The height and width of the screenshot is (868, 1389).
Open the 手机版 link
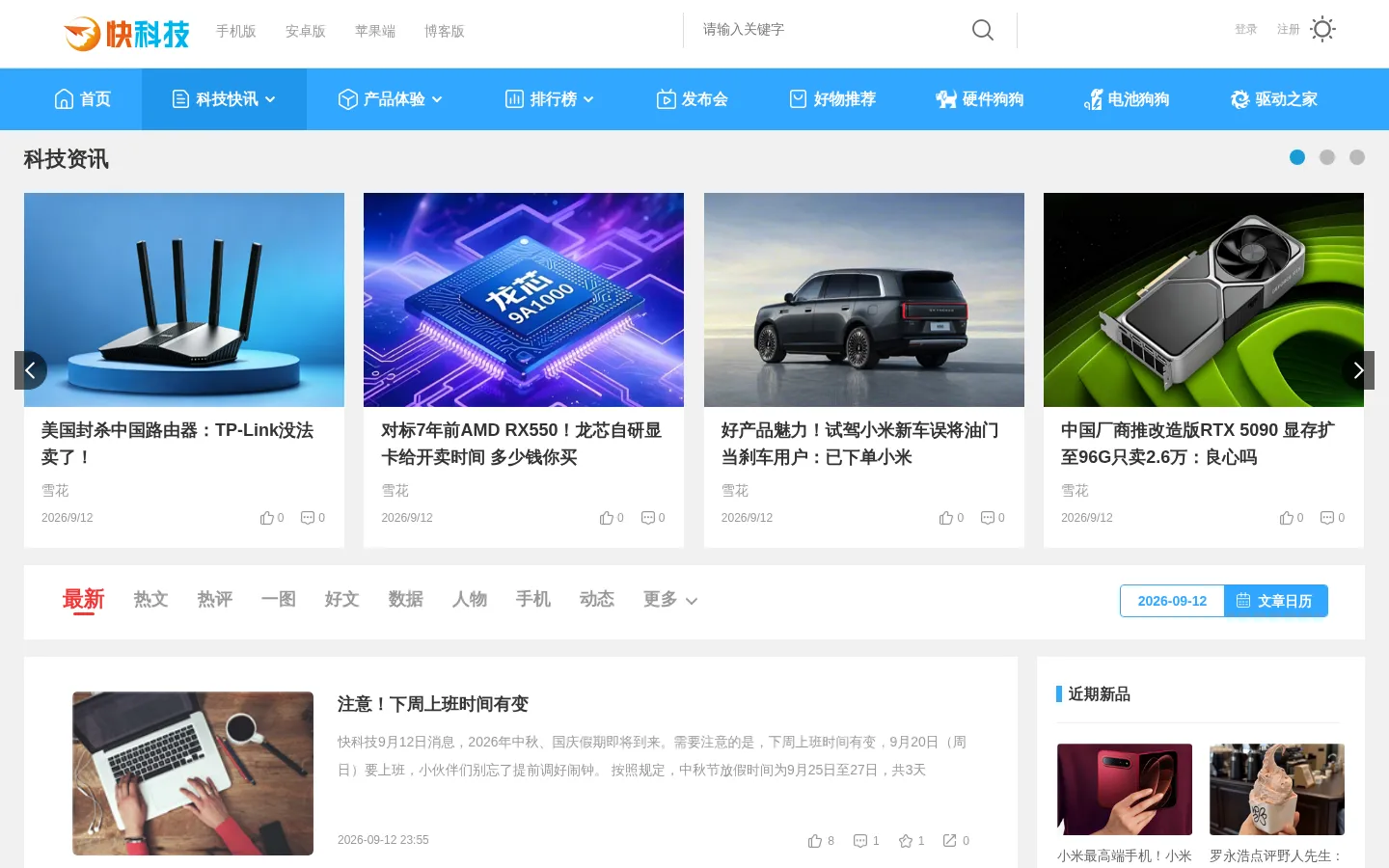[x=236, y=31]
